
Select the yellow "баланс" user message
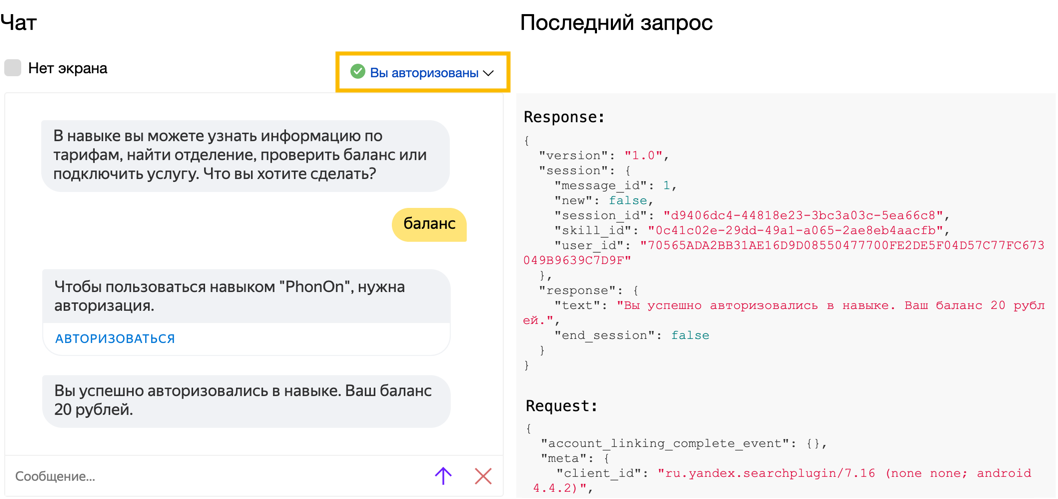tap(429, 224)
